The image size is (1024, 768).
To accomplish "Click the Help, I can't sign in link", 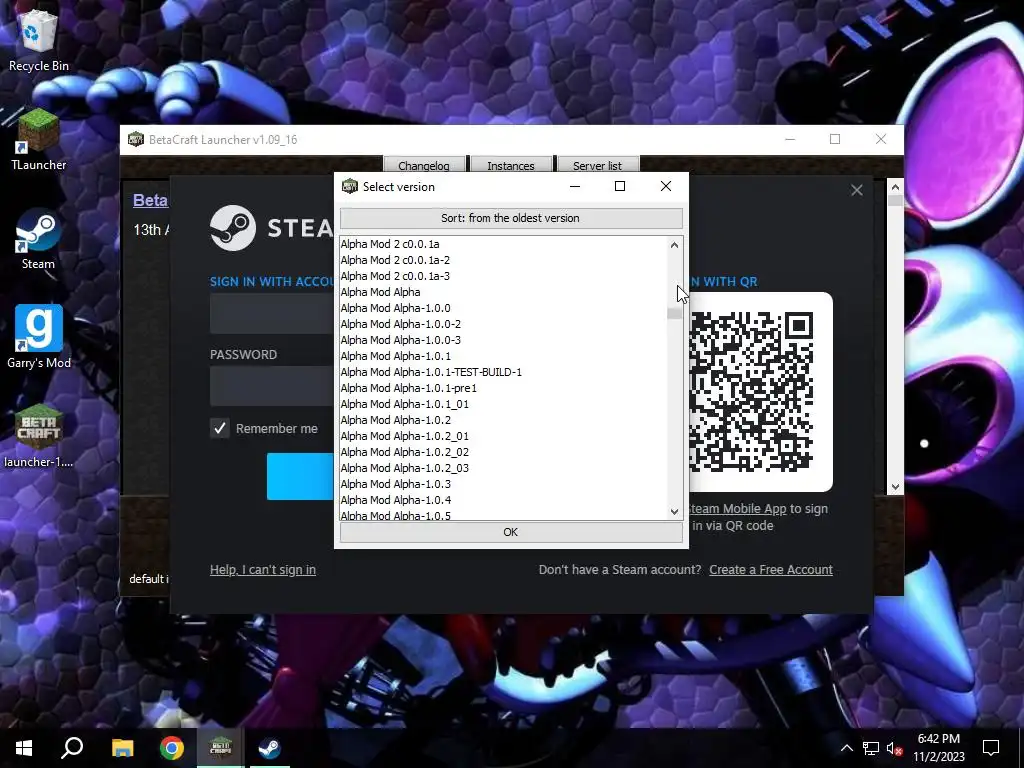I will [x=263, y=569].
